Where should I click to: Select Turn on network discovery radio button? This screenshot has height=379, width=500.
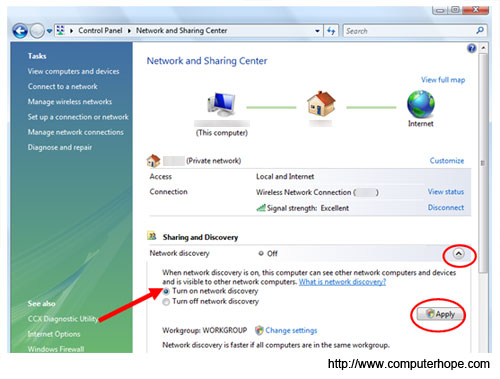(x=166, y=292)
